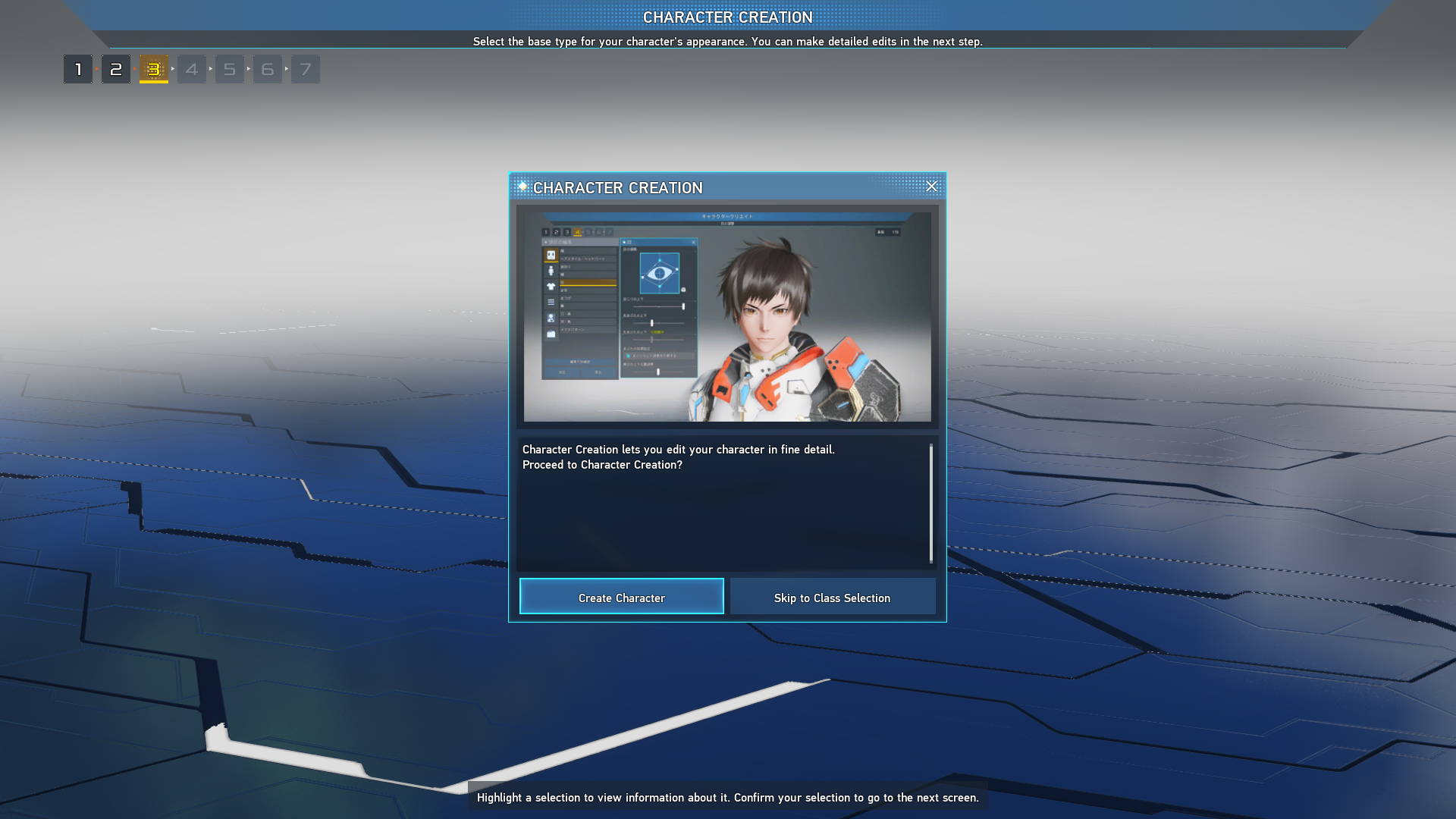The image size is (1456, 819).
Task: Select the body proportions category icon
Action: [x=551, y=269]
